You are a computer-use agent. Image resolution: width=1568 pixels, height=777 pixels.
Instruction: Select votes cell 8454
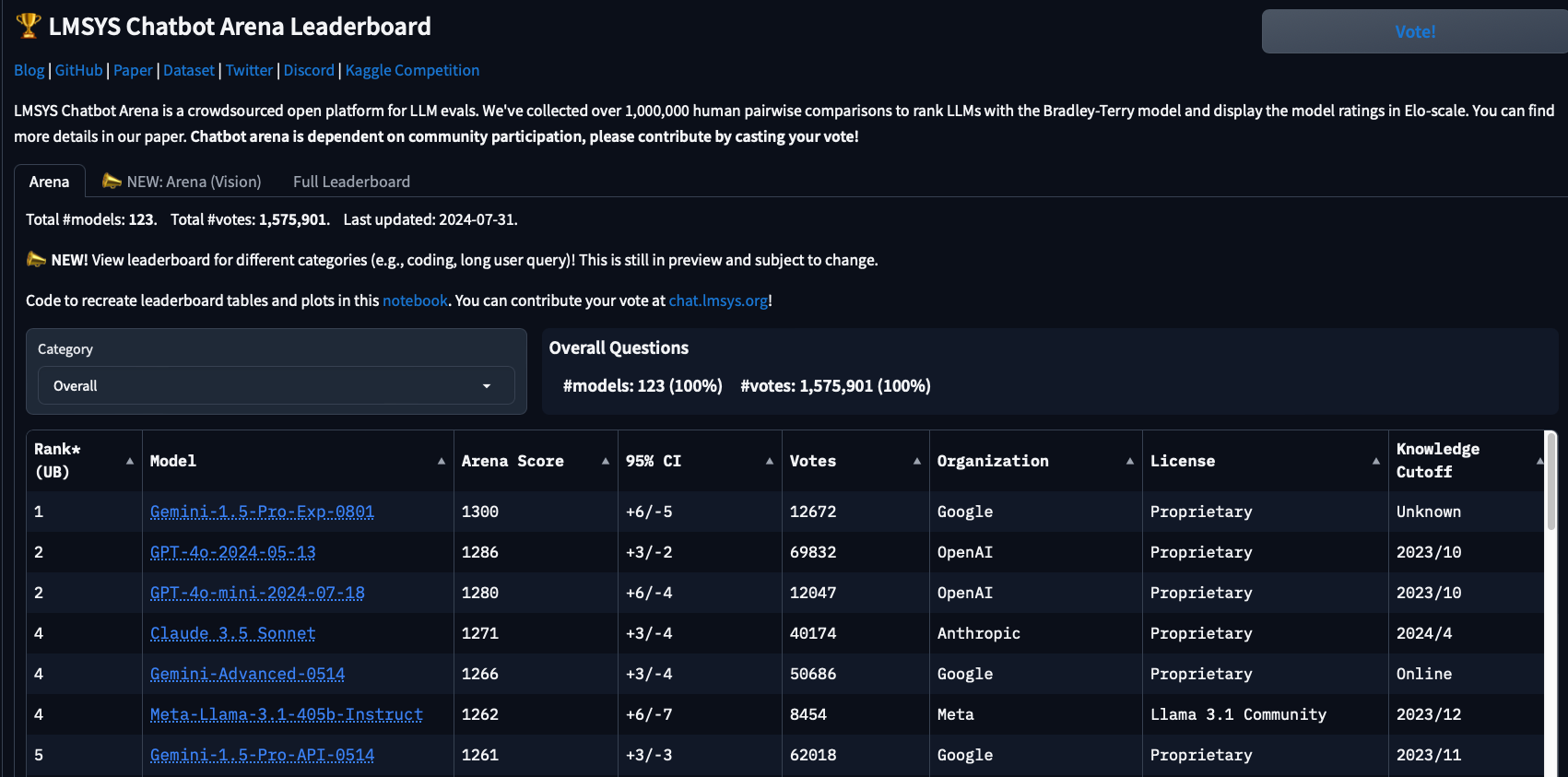(x=855, y=714)
